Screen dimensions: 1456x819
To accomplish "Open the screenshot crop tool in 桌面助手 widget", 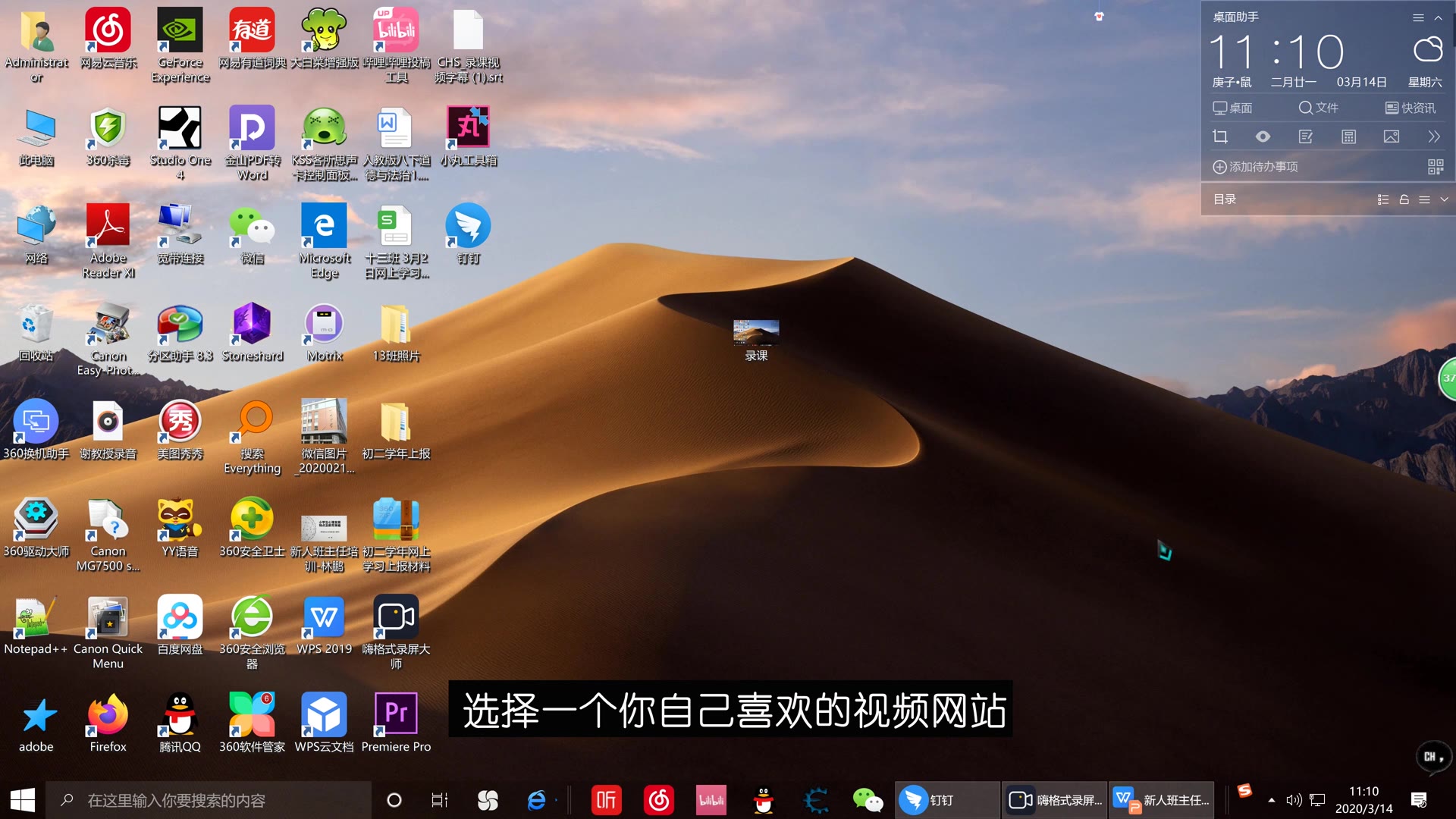I will click(1221, 136).
